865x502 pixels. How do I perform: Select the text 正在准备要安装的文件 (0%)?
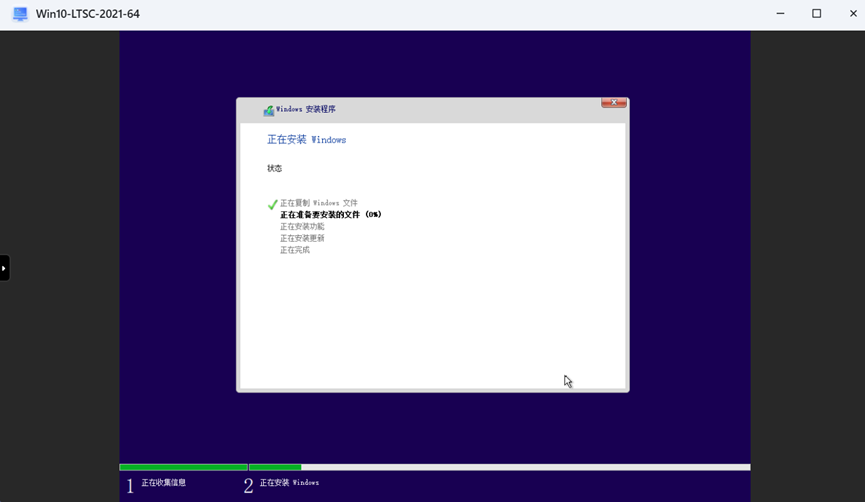coord(331,215)
